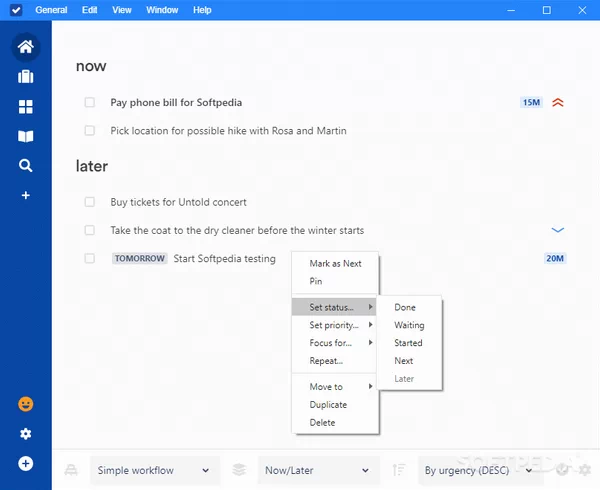The height and width of the screenshot is (490, 600).
Task: Tick the Buy tickets for Untold checkbox
Action: click(90, 202)
